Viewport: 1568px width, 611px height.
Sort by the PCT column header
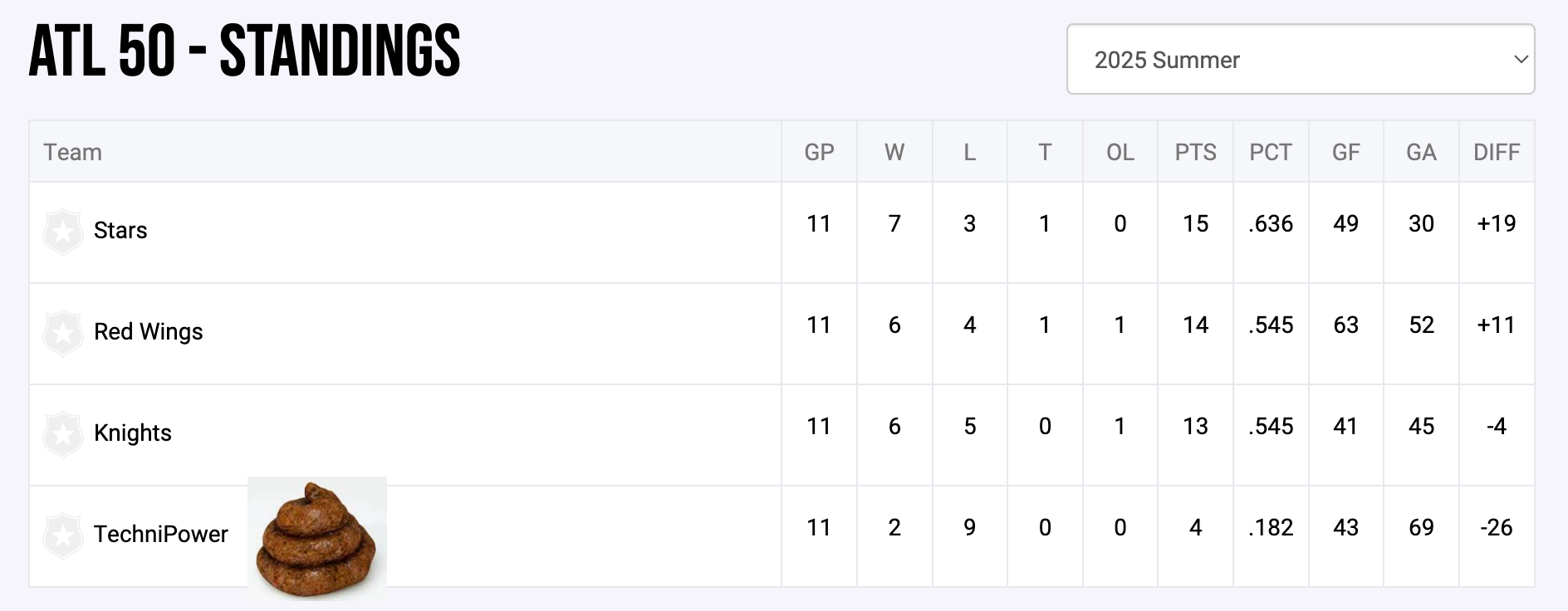coord(1271,153)
